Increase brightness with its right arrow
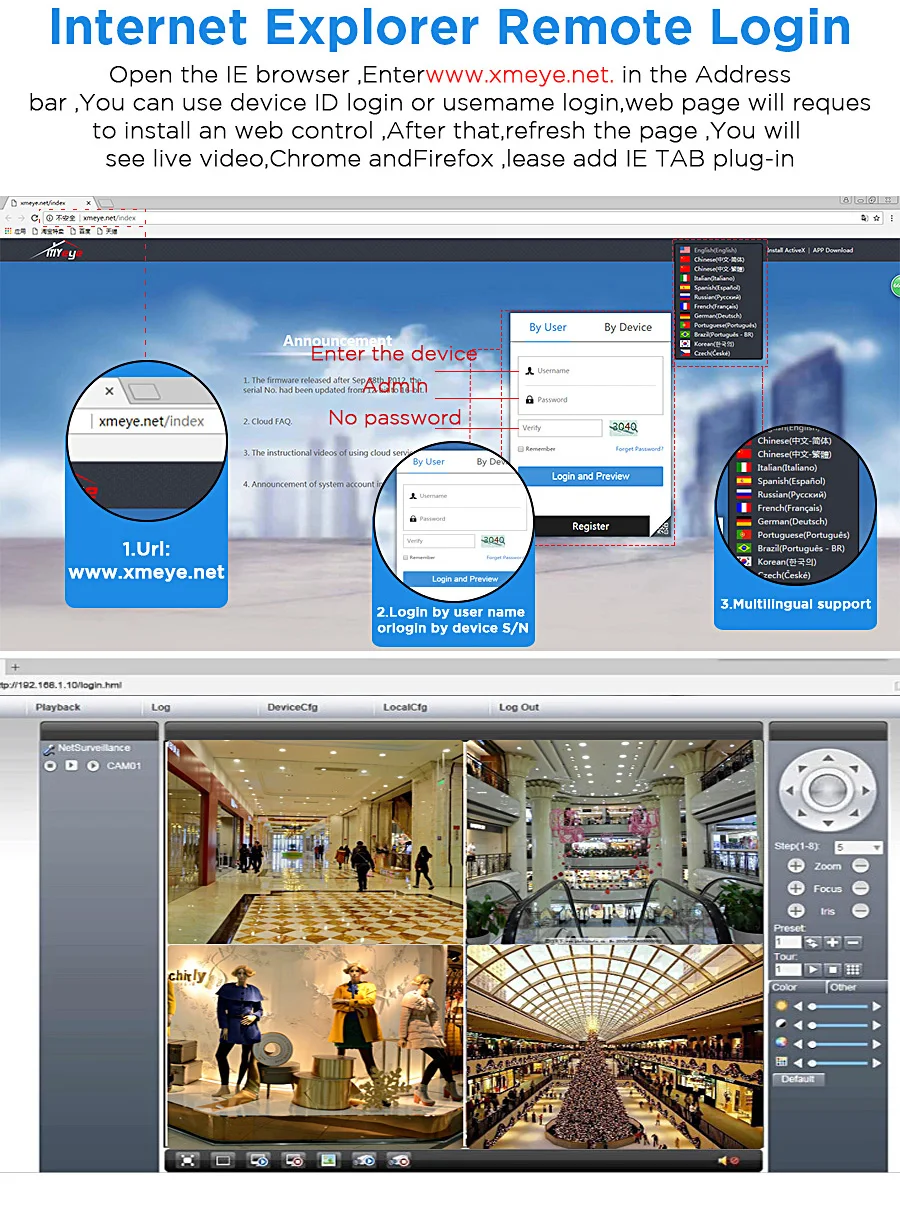This screenshot has width=900, height=1209. [877, 1006]
